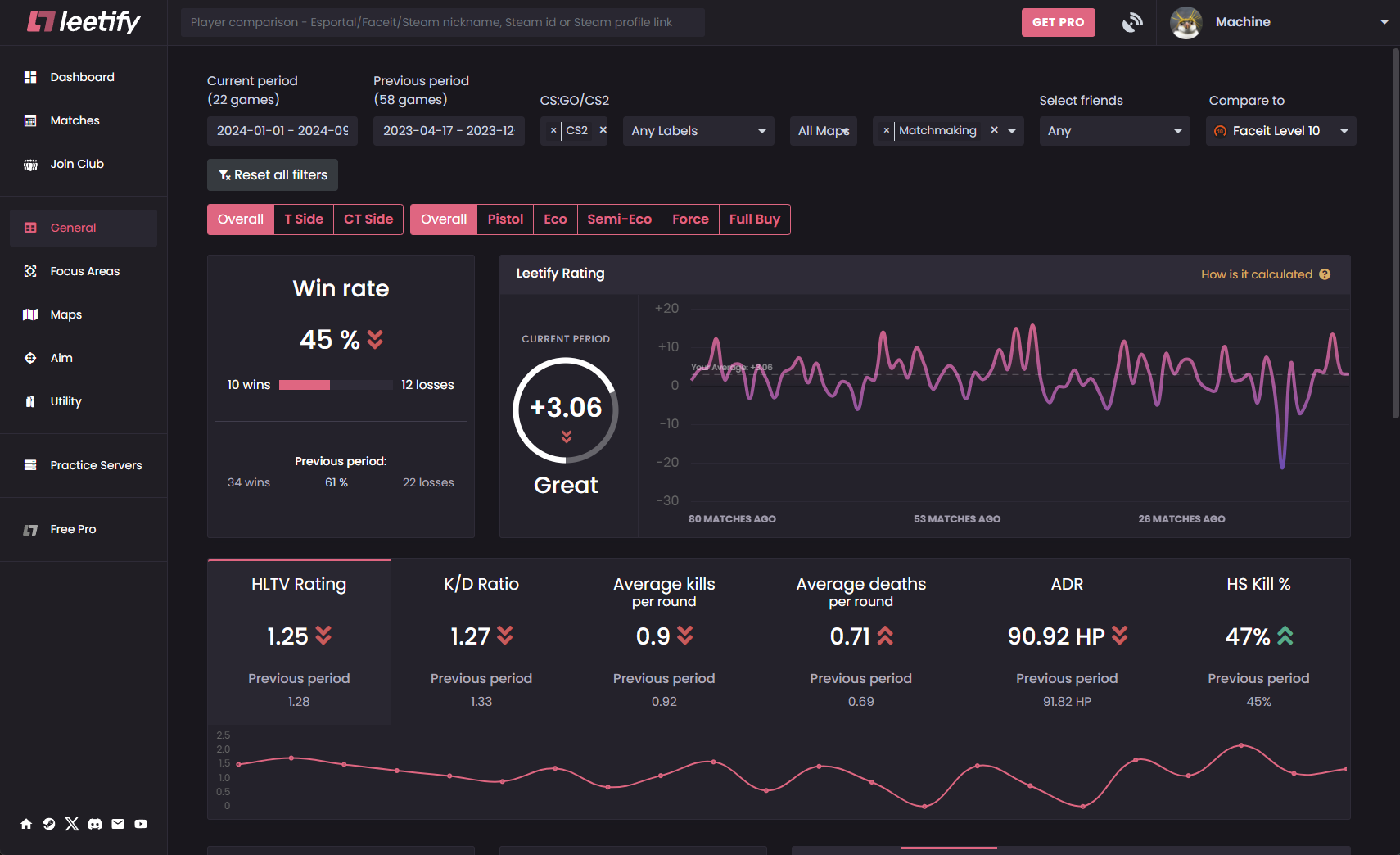Open the Matches section in sidebar
Viewport: 1400px width, 855px height.
(x=75, y=120)
